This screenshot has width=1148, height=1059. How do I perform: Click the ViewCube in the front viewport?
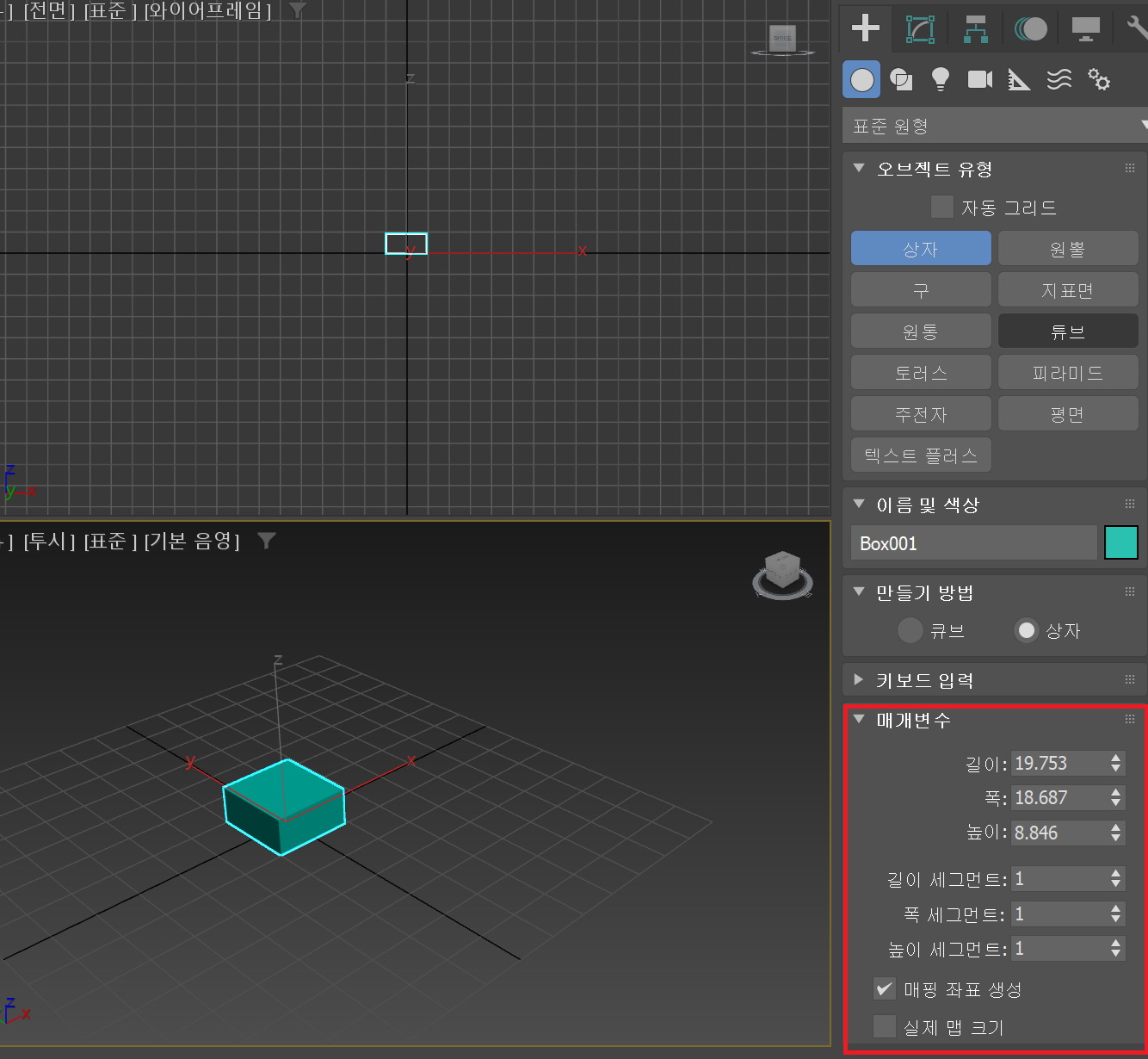point(782,40)
